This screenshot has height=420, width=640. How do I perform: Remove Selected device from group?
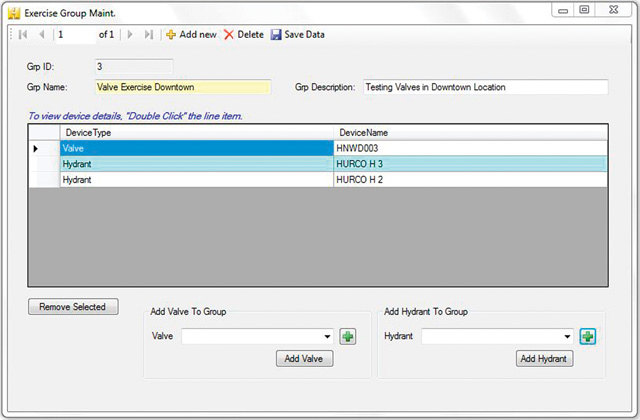pos(73,307)
